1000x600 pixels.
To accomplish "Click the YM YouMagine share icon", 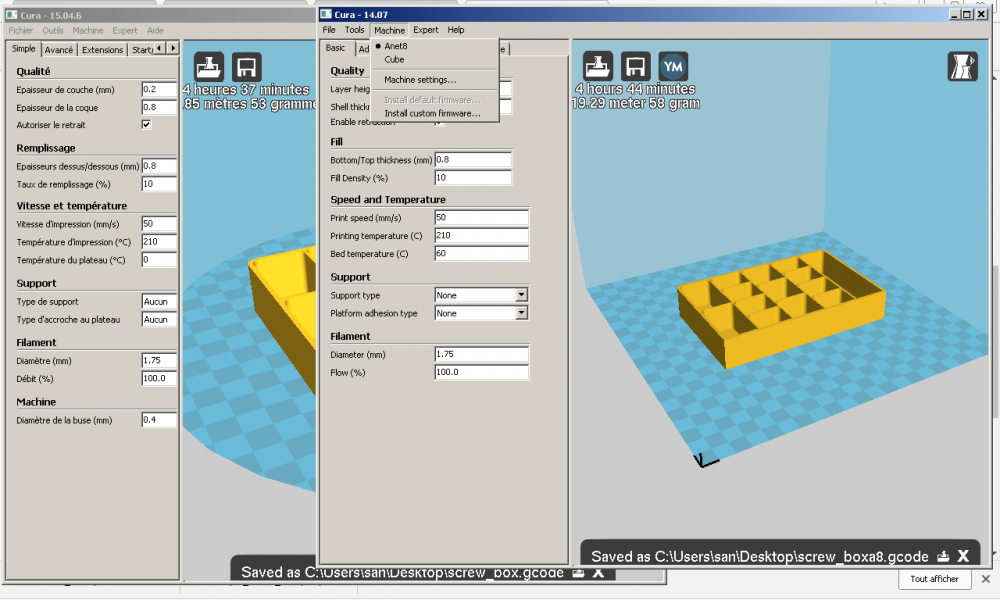I will point(673,66).
